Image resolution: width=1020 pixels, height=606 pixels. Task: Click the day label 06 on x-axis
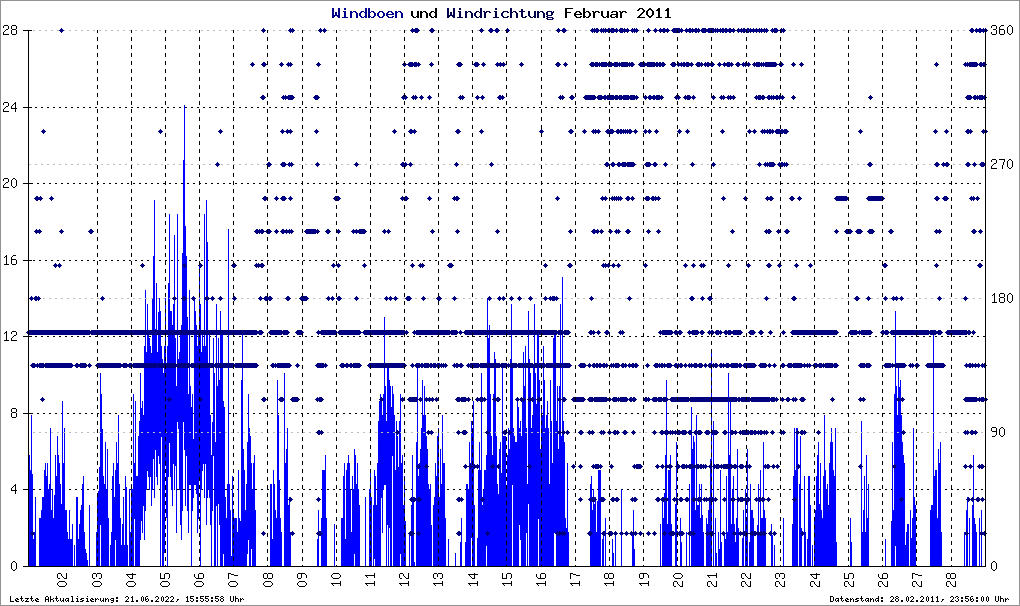pyautogui.click(x=199, y=579)
